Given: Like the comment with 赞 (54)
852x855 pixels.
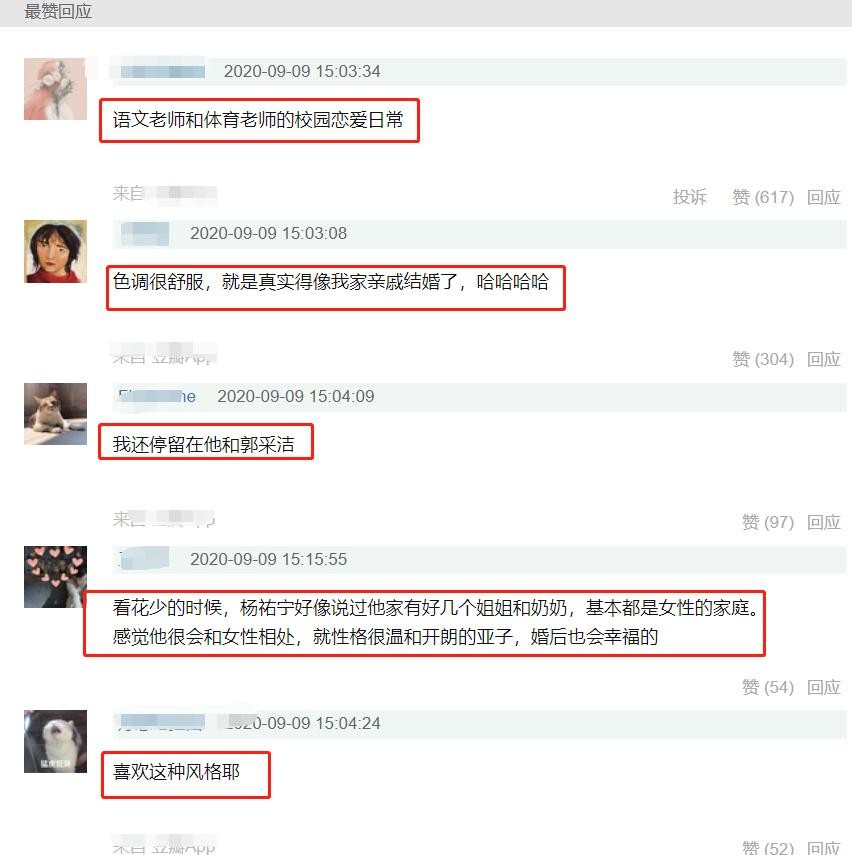Looking at the screenshot, I should [x=767, y=687].
